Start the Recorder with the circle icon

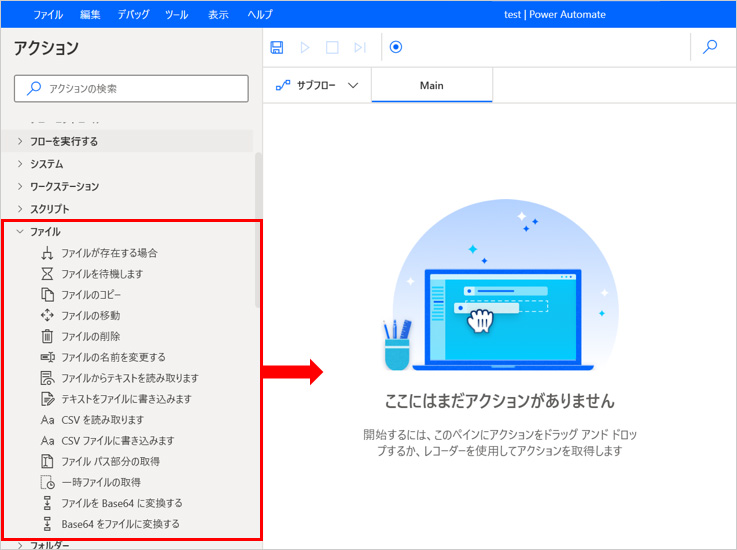click(x=396, y=47)
